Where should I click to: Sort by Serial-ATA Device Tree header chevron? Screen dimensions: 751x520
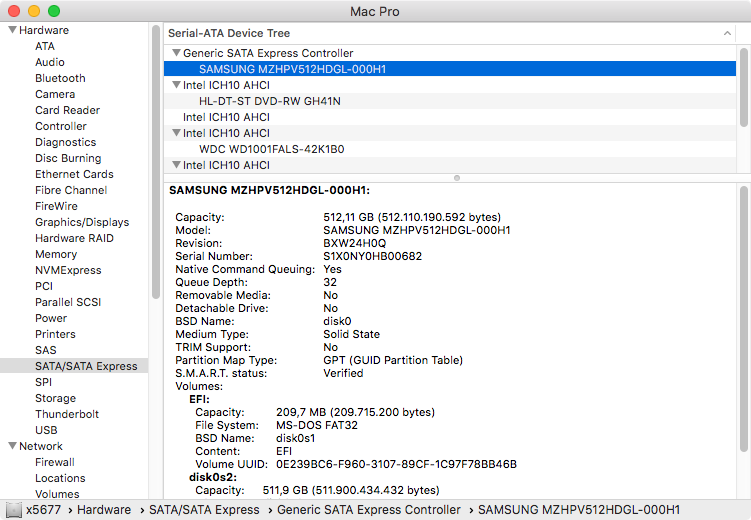(x=727, y=33)
